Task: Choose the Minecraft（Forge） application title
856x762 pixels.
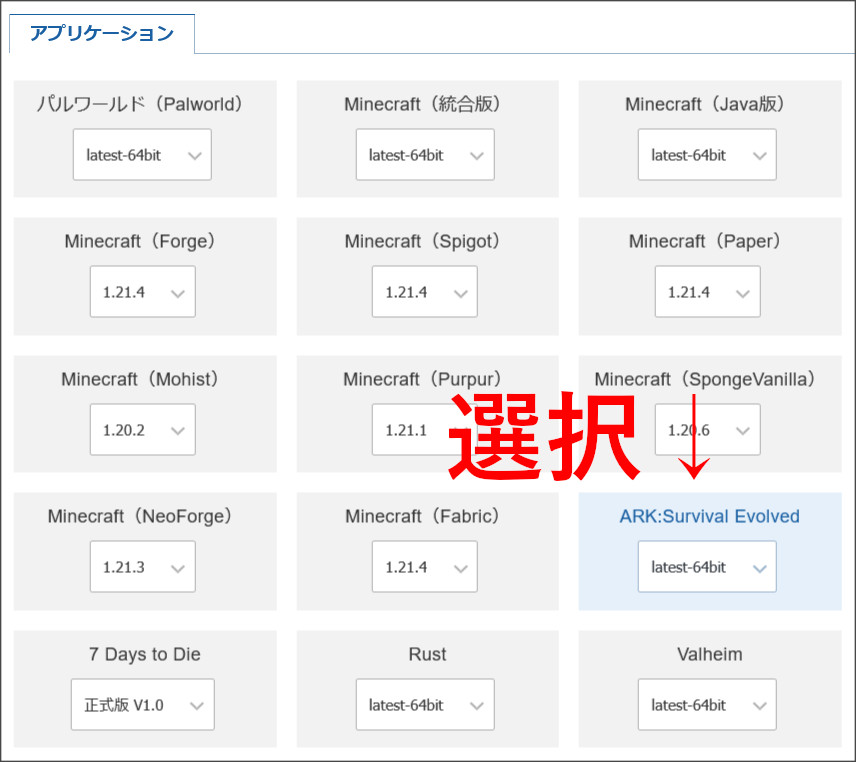Action: [x=140, y=241]
